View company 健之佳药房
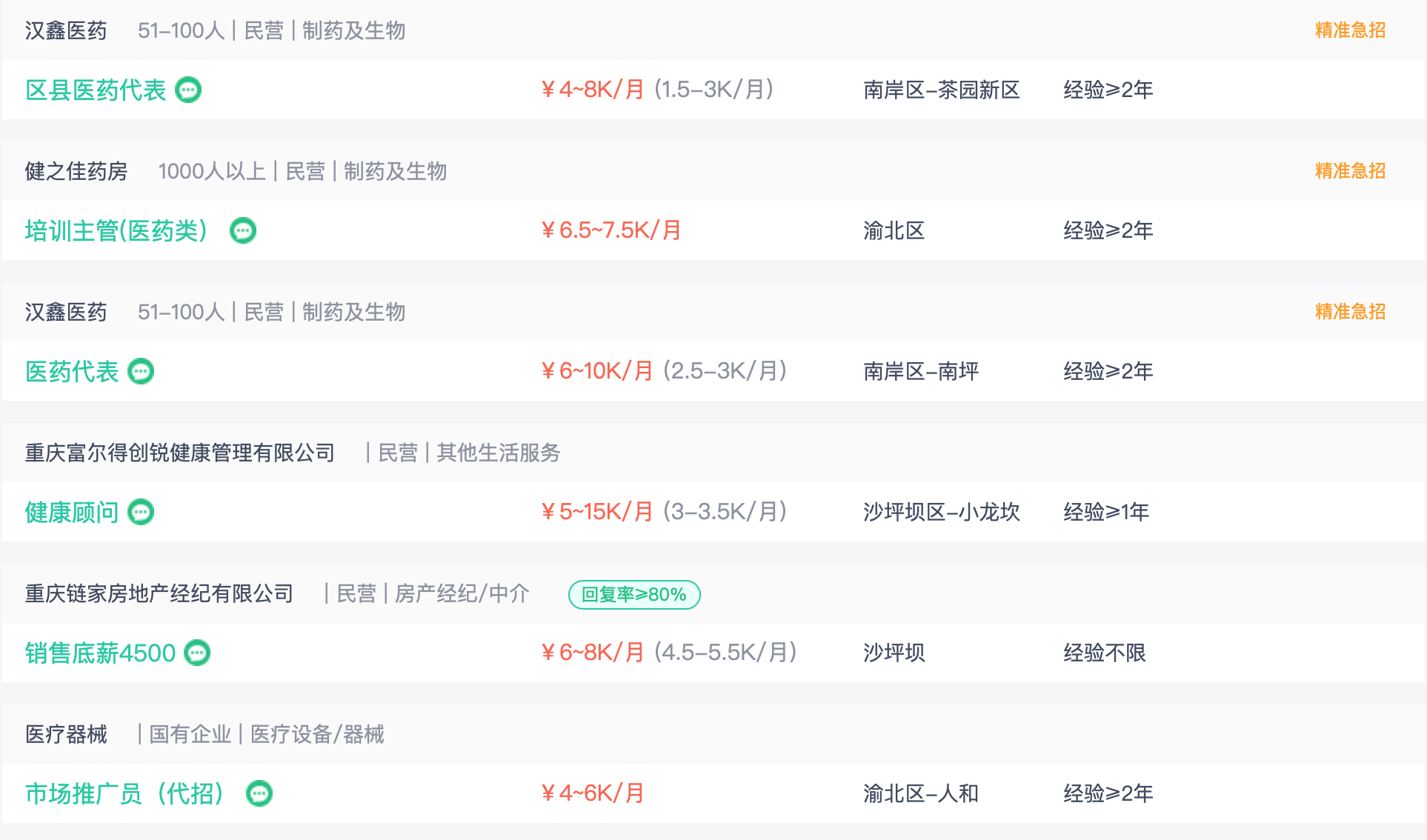Viewport: 1427px width, 840px height. tap(76, 171)
